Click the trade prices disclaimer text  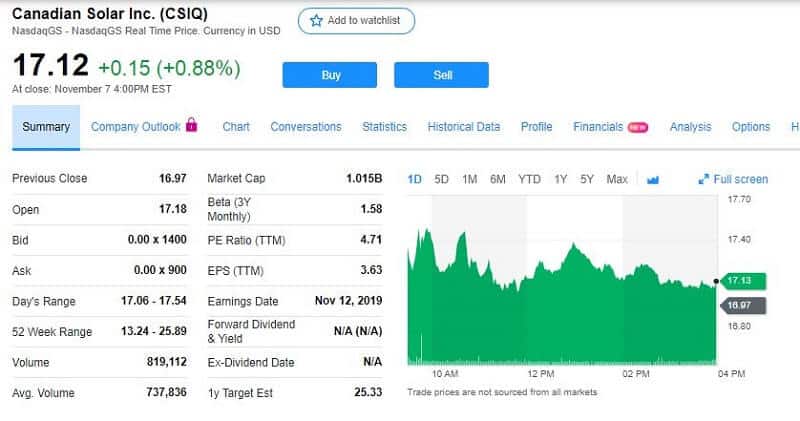point(502,392)
